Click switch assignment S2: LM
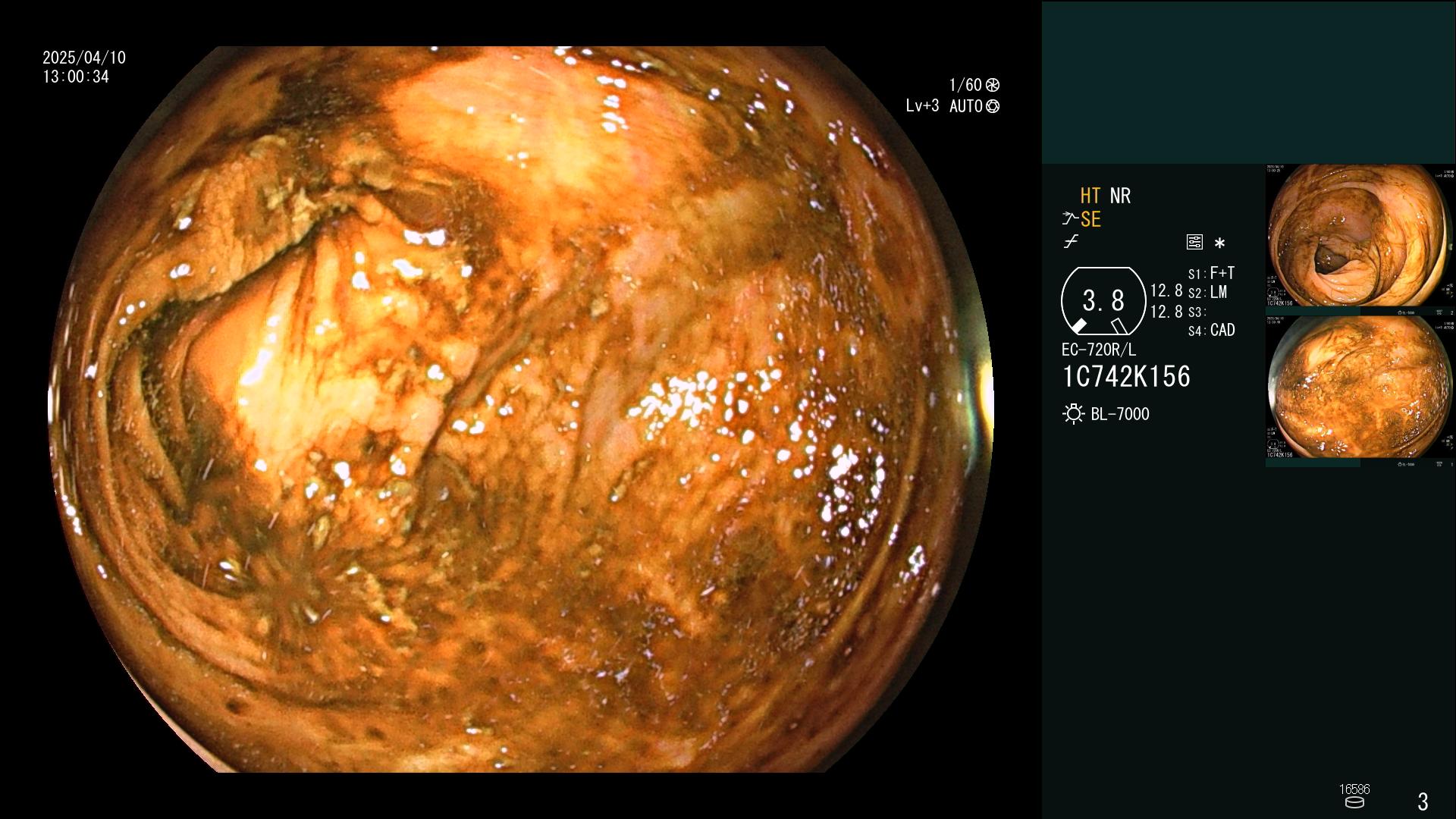This screenshot has height=819, width=1456. (x=1207, y=293)
